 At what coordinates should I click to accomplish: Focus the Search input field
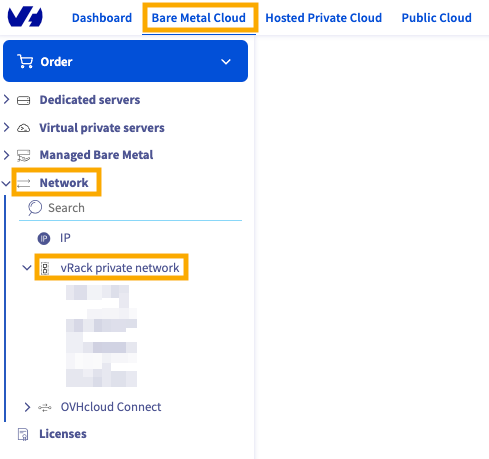tap(130, 208)
